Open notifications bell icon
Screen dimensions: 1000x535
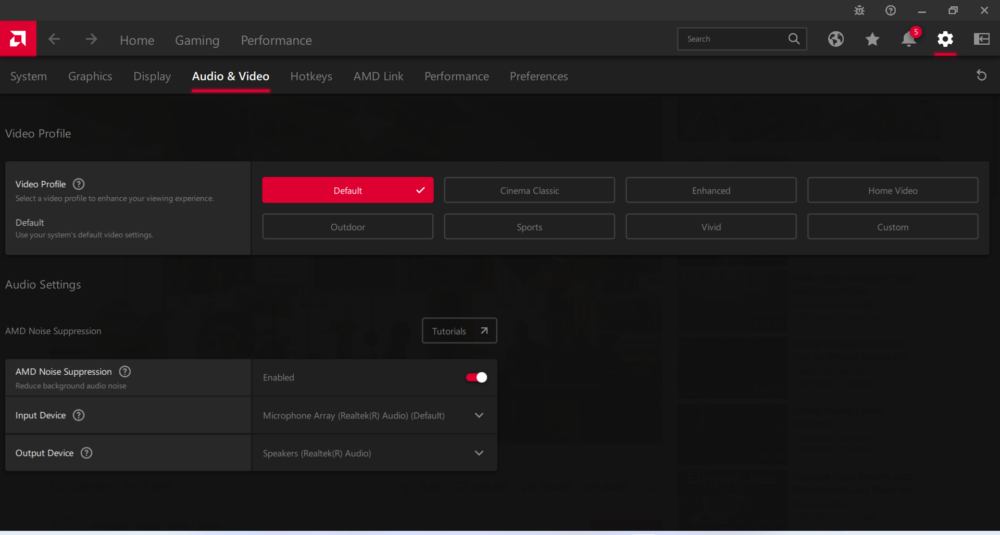(x=908, y=40)
